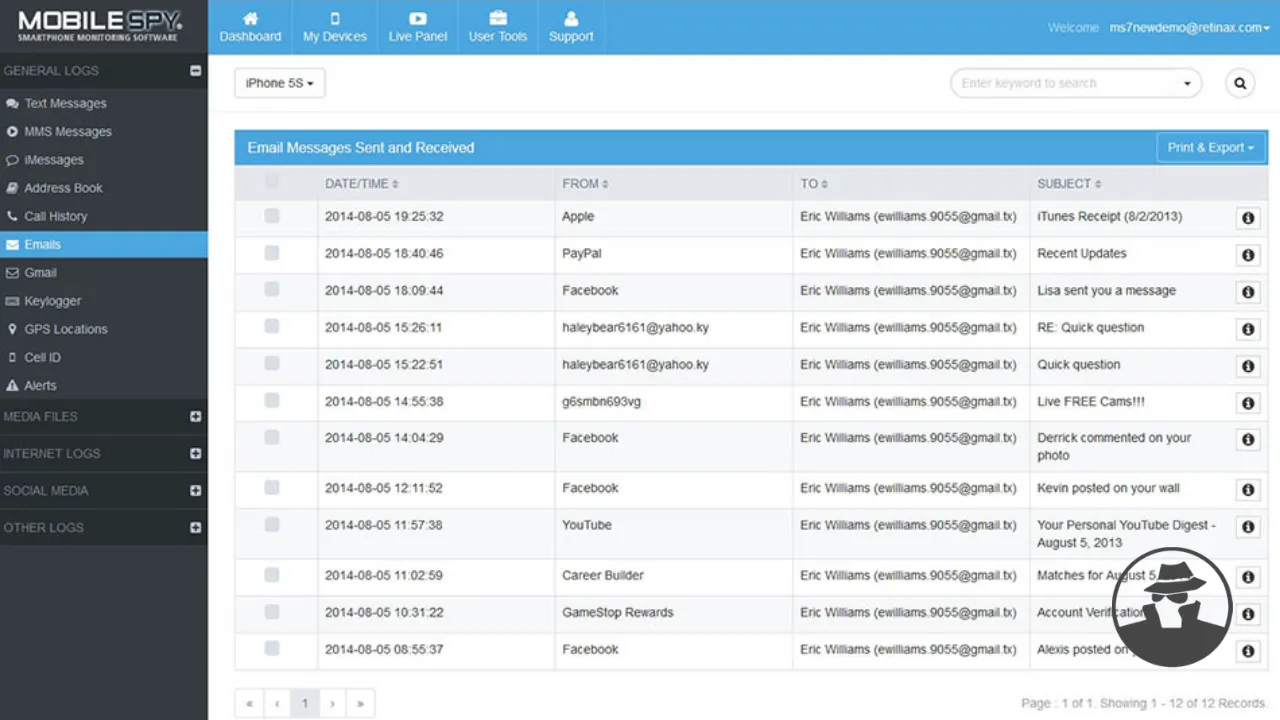
Task: Click the subject 'Live FREE Cams!!!'
Action: pos(1091,402)
